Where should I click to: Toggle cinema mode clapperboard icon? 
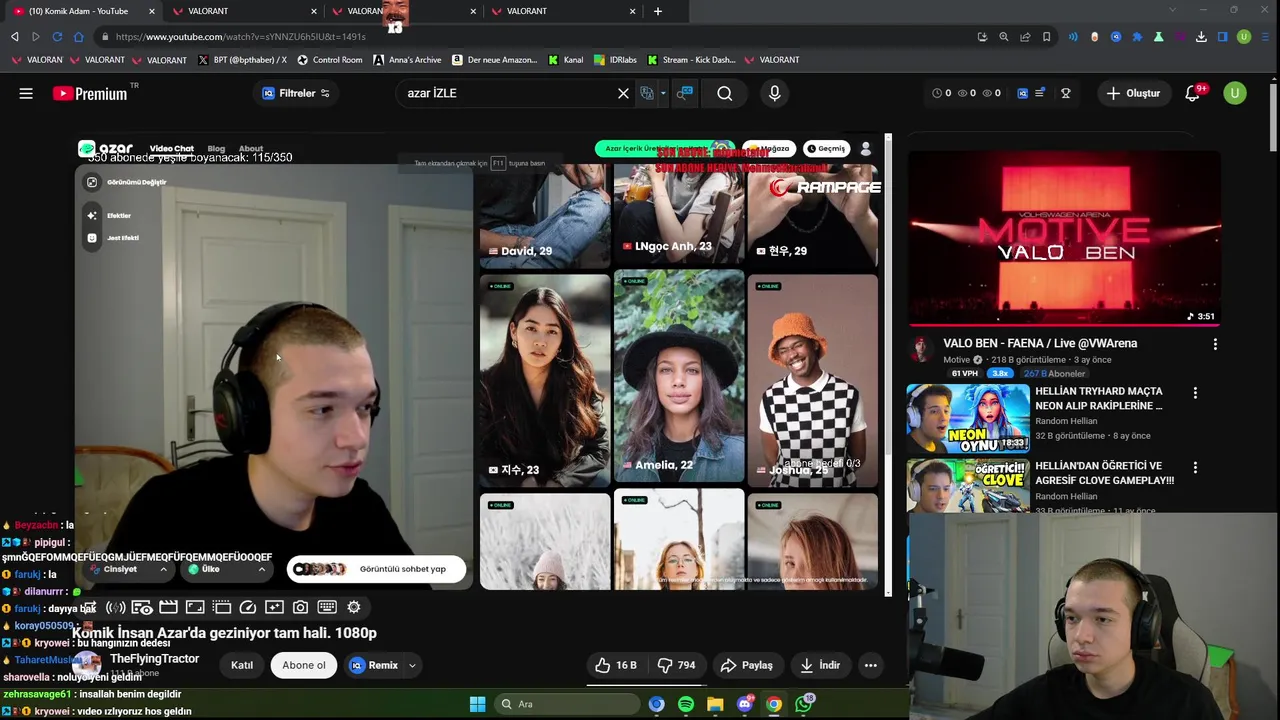tap(168, 607)
